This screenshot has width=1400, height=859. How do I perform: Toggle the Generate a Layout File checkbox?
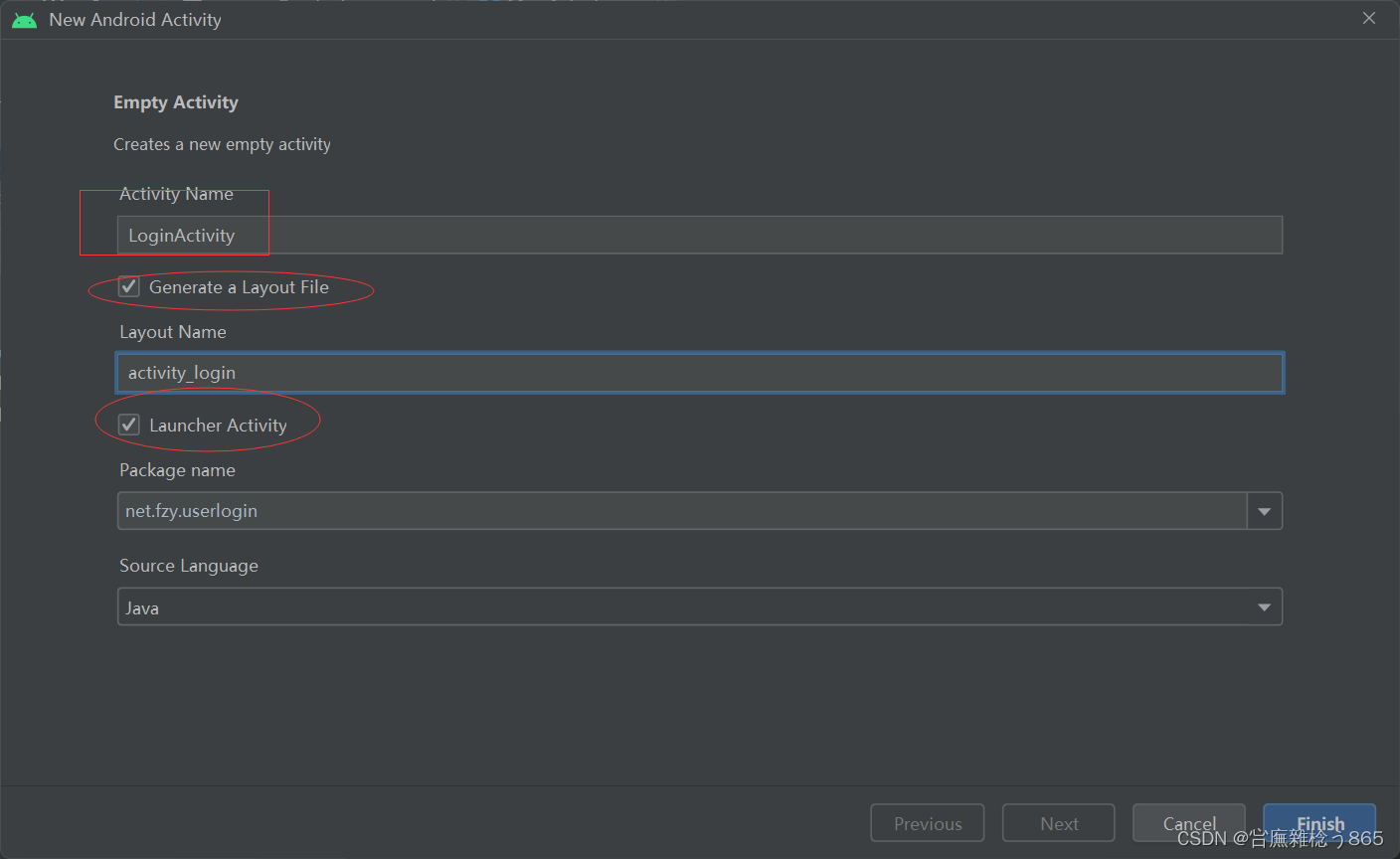129,287
